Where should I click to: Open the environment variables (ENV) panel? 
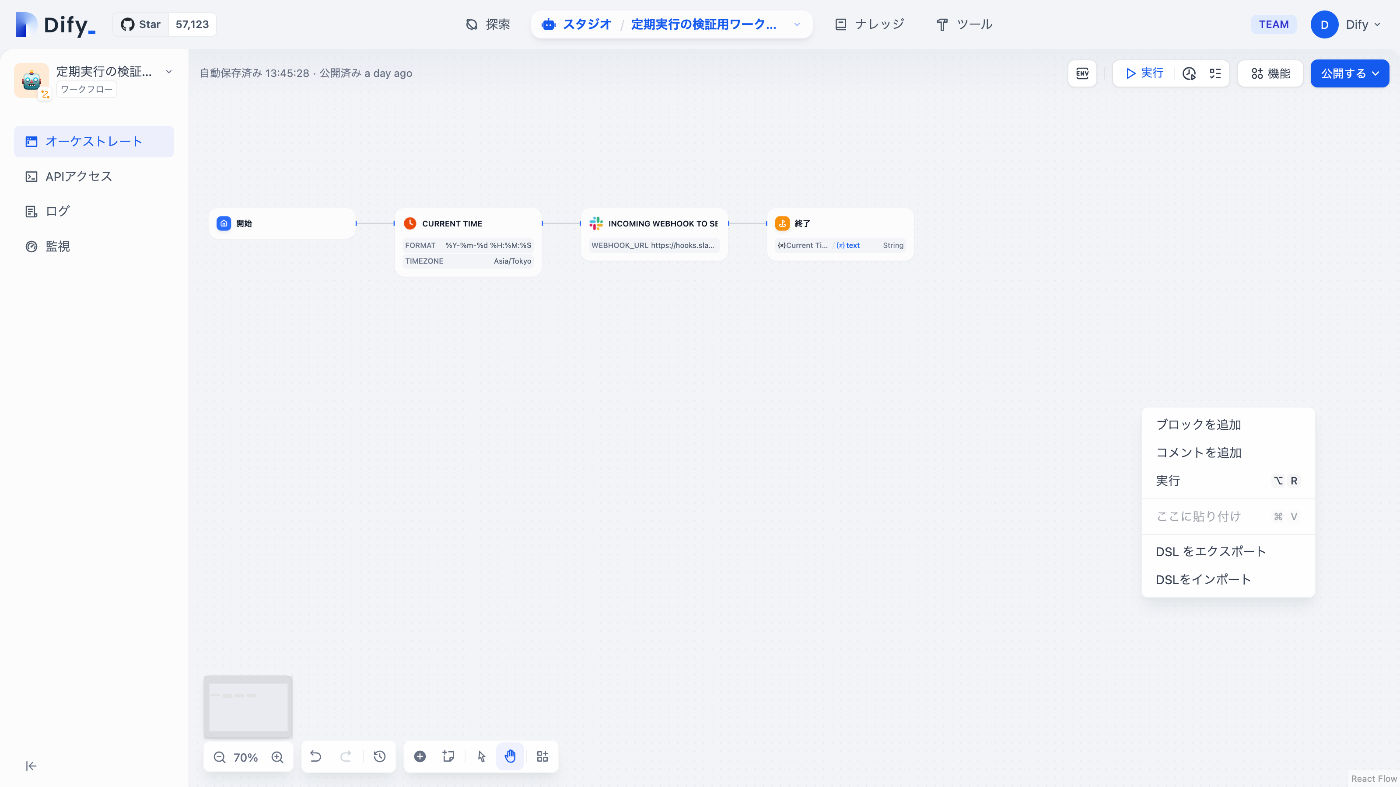(x=1082, y=73)
